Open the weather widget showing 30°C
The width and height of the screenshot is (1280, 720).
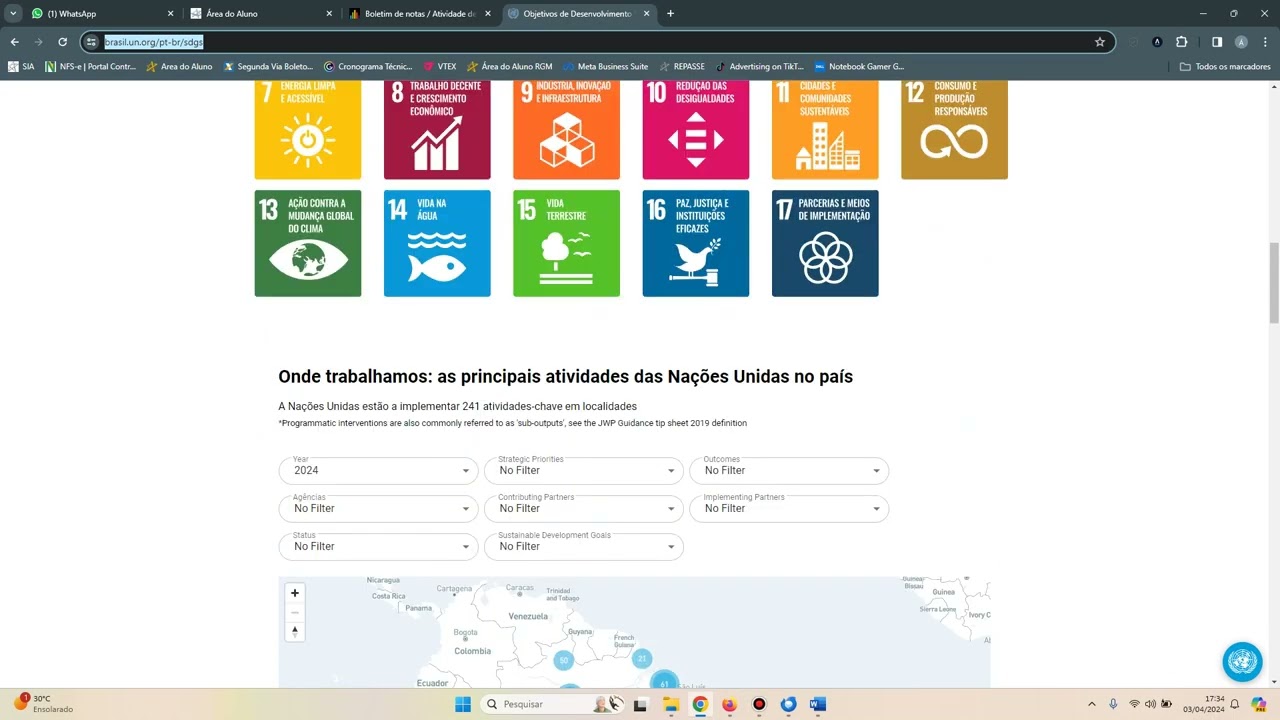[x=46, y=704]
